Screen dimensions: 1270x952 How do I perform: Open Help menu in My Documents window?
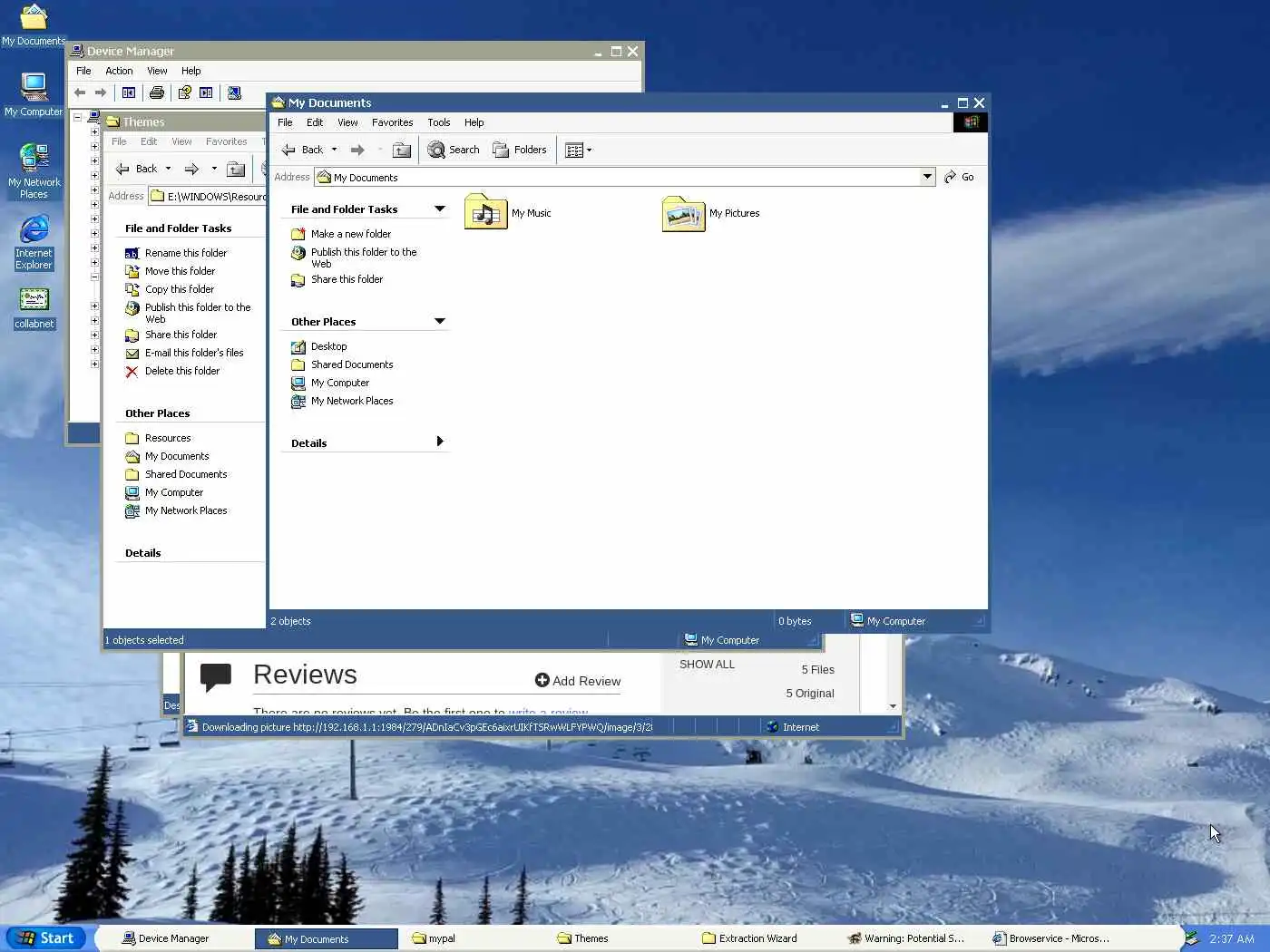(474, 122)
